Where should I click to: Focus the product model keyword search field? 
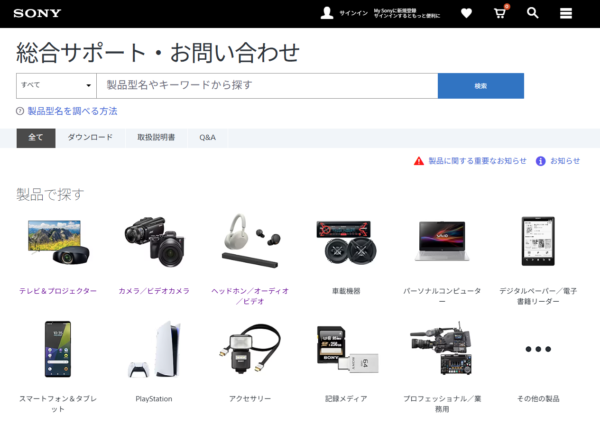(267, 86)
